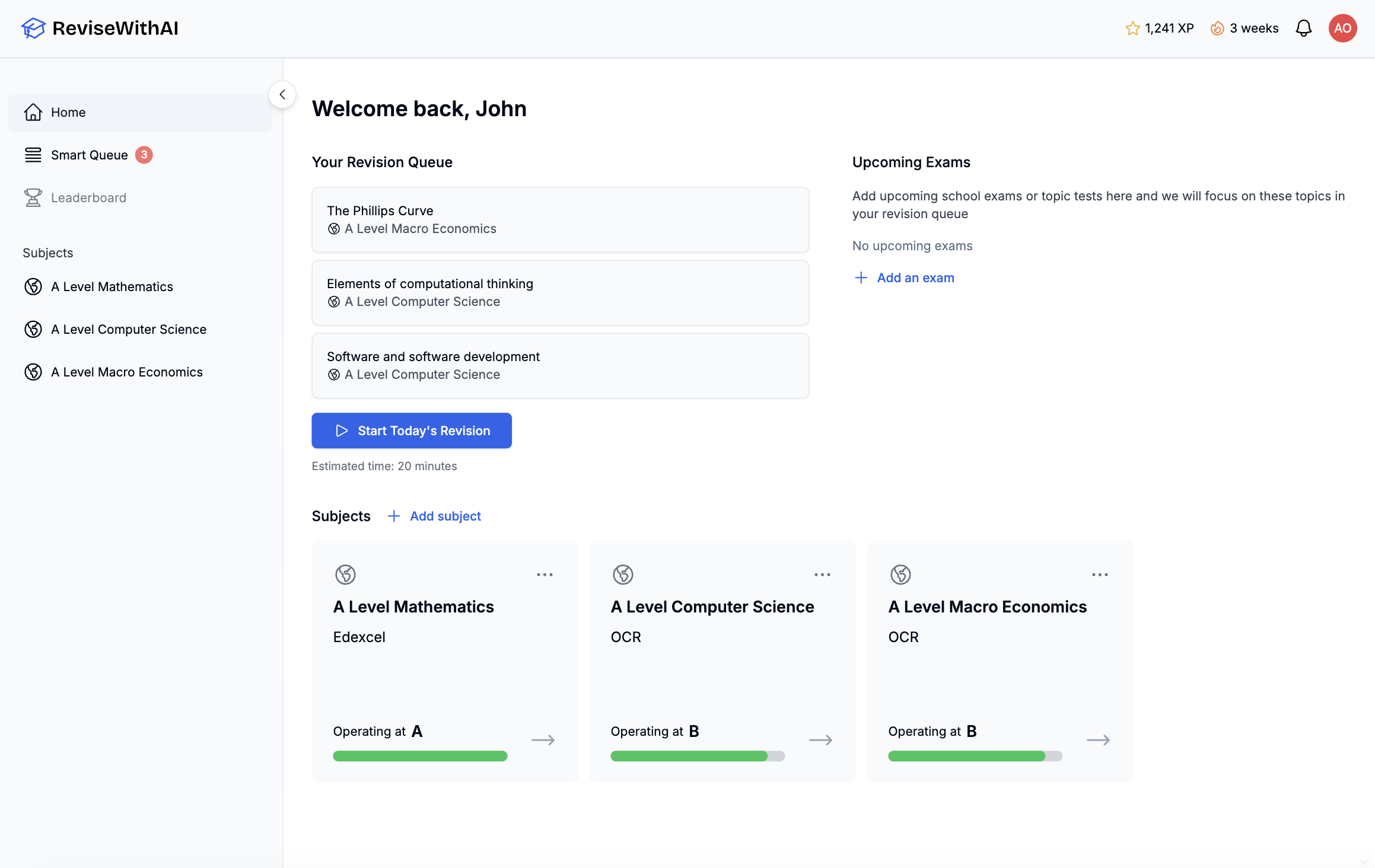The image size is (1375, 868).
Task: Click the XP star icon
Action: tap(1132, 28)
